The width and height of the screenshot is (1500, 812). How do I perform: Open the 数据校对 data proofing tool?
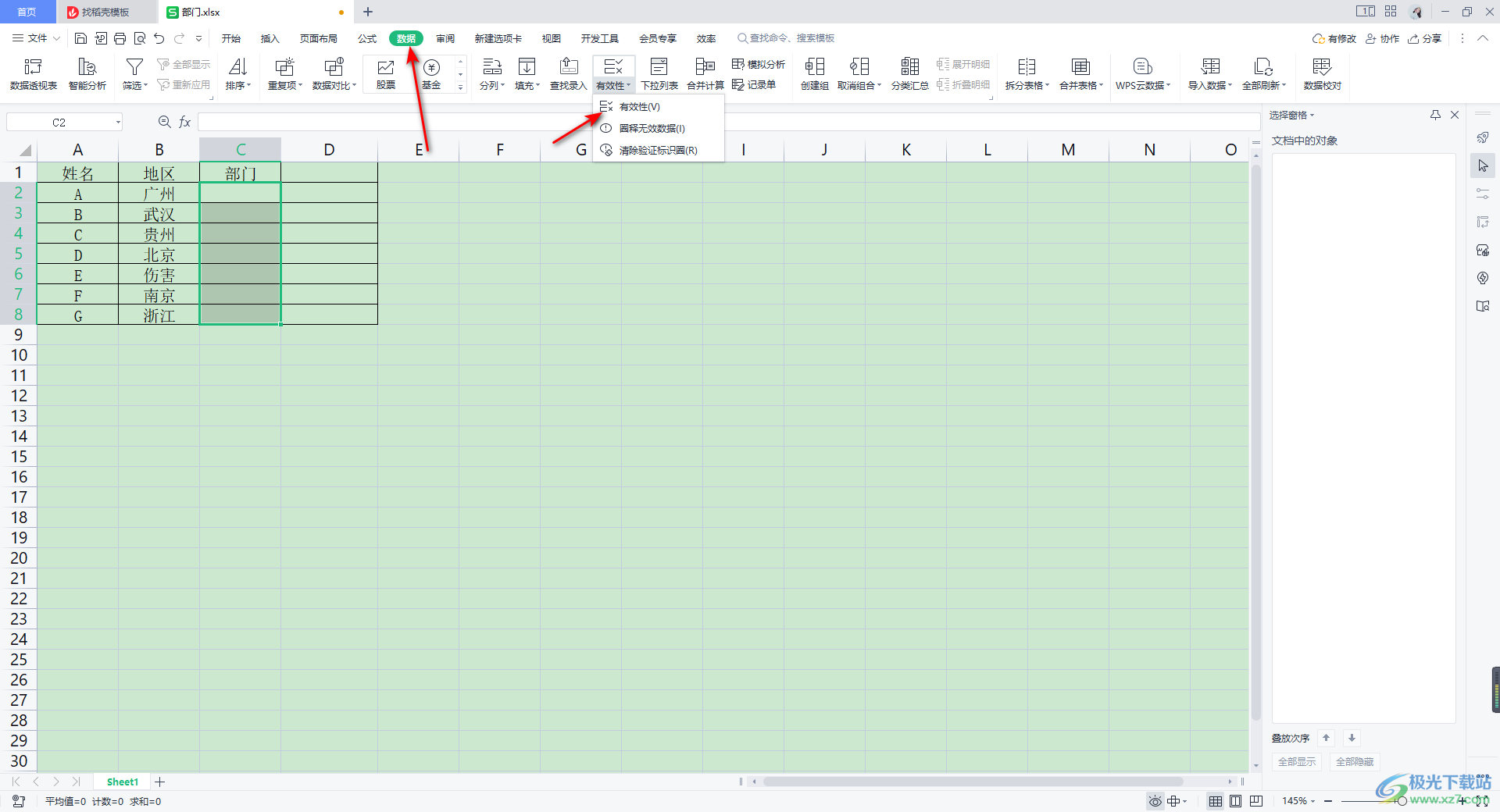coord(1322,74)
